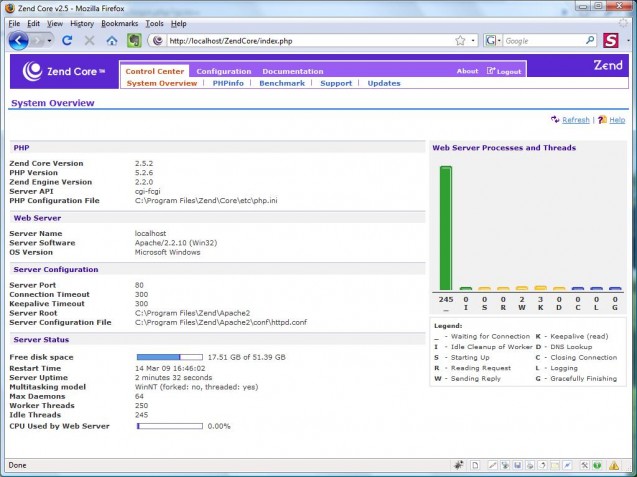
Task: Click the Stop loading X icon
Action: click(89, 41)
